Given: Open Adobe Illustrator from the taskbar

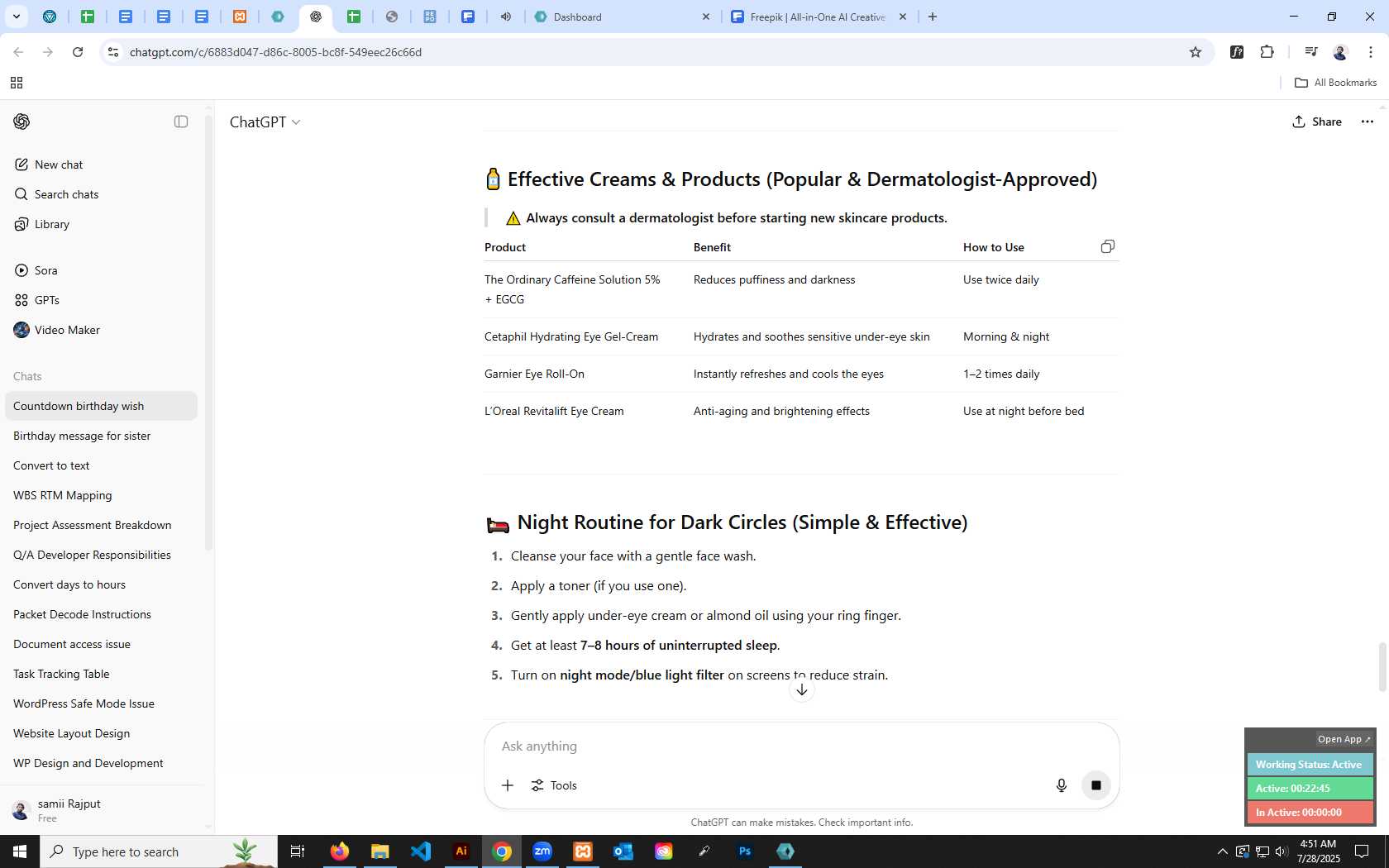Looking at the screenshot, I should (x=461, y=851).
